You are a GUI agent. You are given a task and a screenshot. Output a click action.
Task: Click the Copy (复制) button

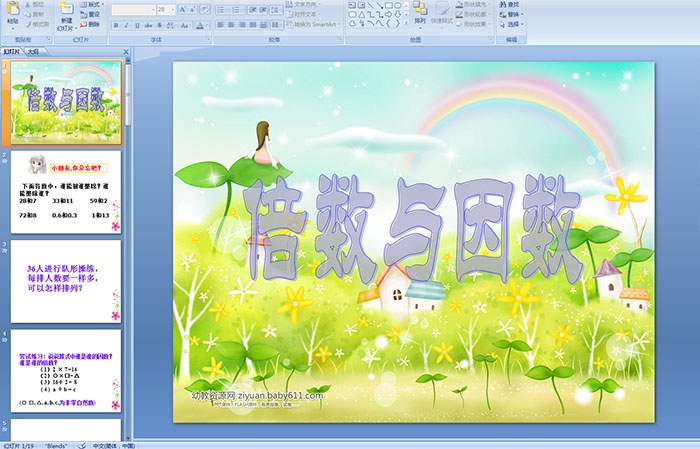(34, 14)
